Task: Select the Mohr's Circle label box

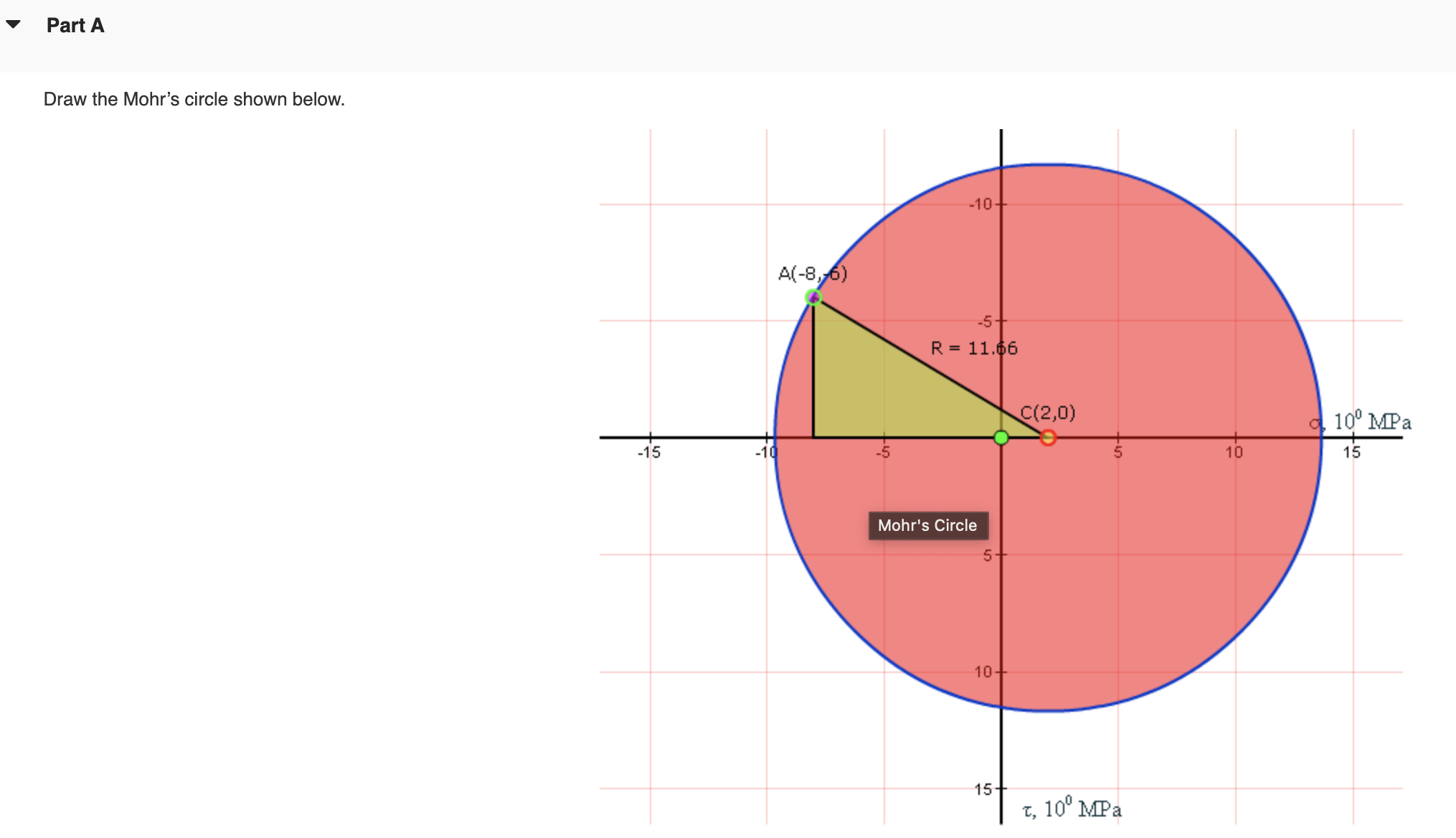Action: coord(928,525)
